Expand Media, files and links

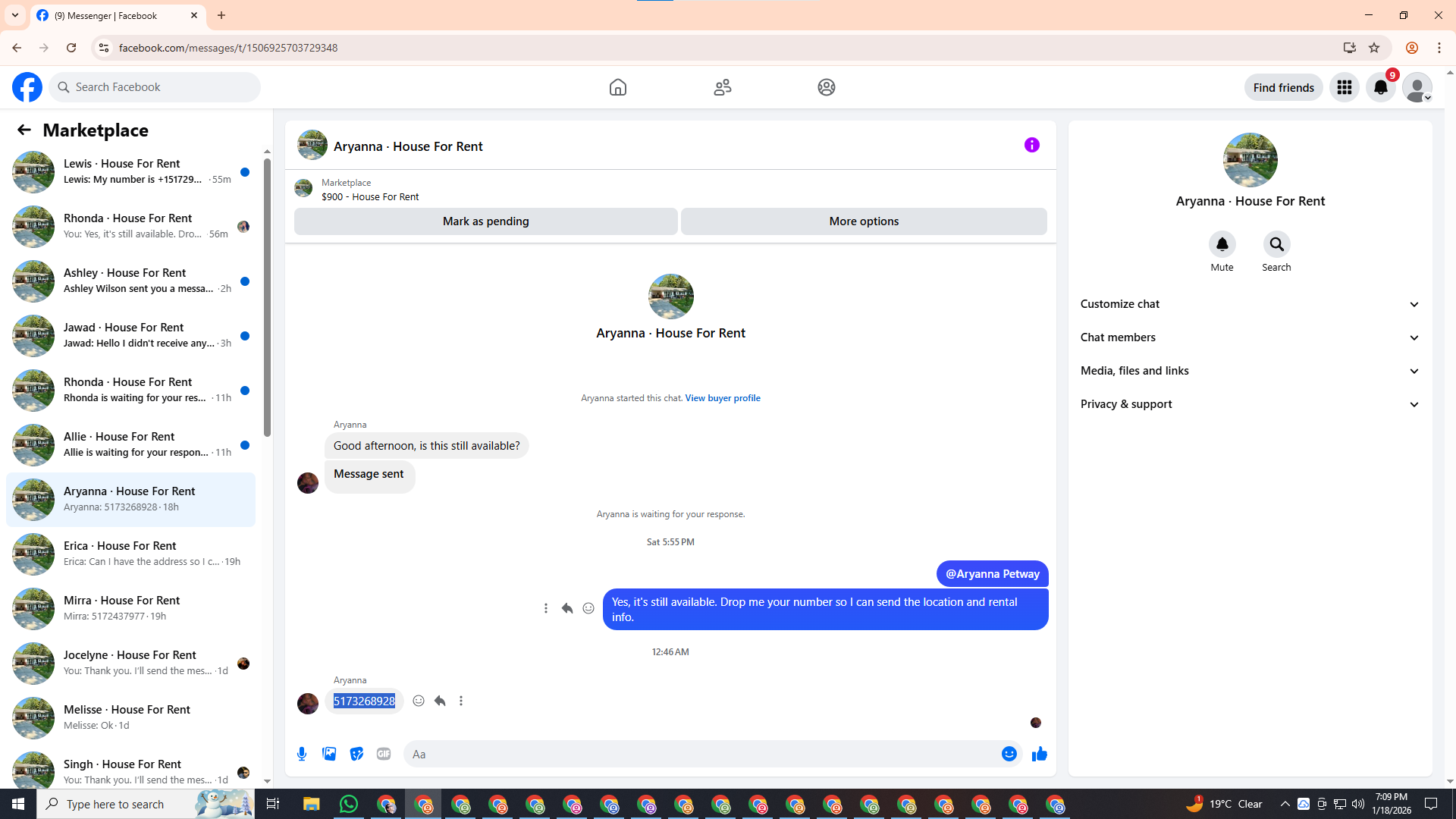(x=1250, y=371)
